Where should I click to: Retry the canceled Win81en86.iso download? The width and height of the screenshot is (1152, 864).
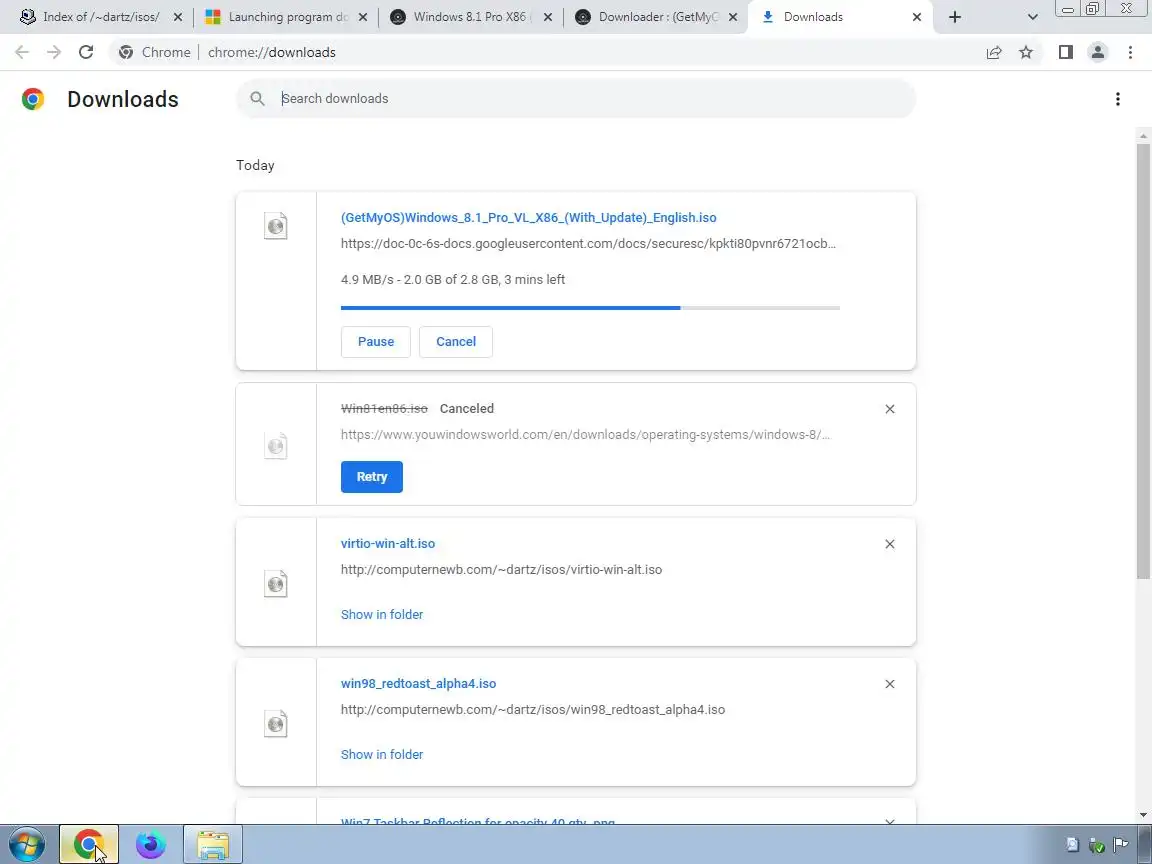(x=372, y=477)
